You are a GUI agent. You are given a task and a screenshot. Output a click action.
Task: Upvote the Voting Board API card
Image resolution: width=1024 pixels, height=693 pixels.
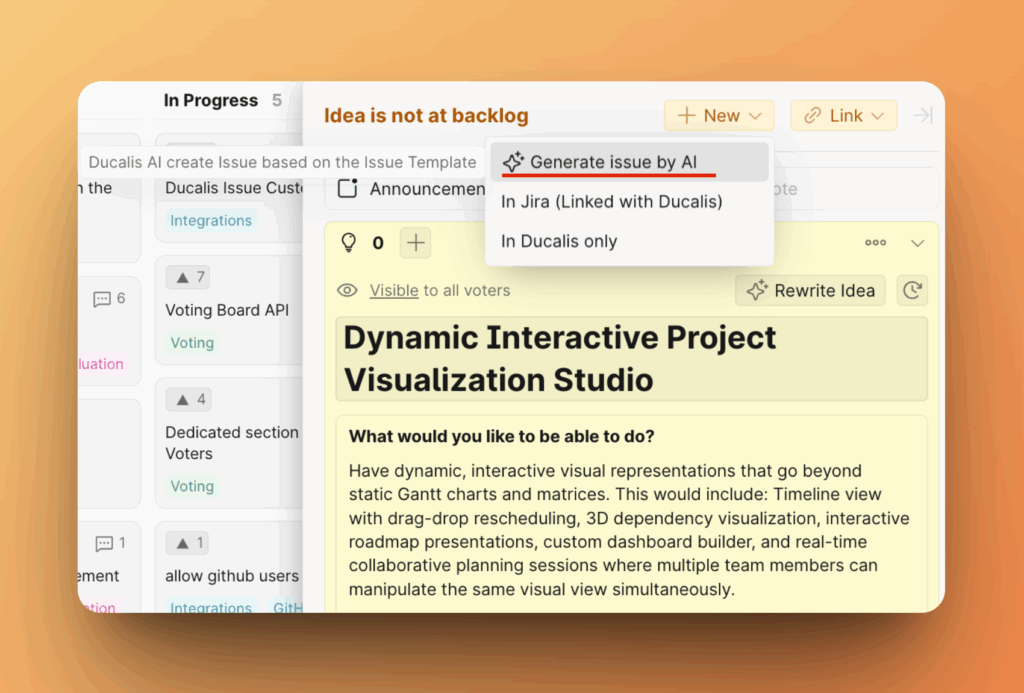pos(188,277)
